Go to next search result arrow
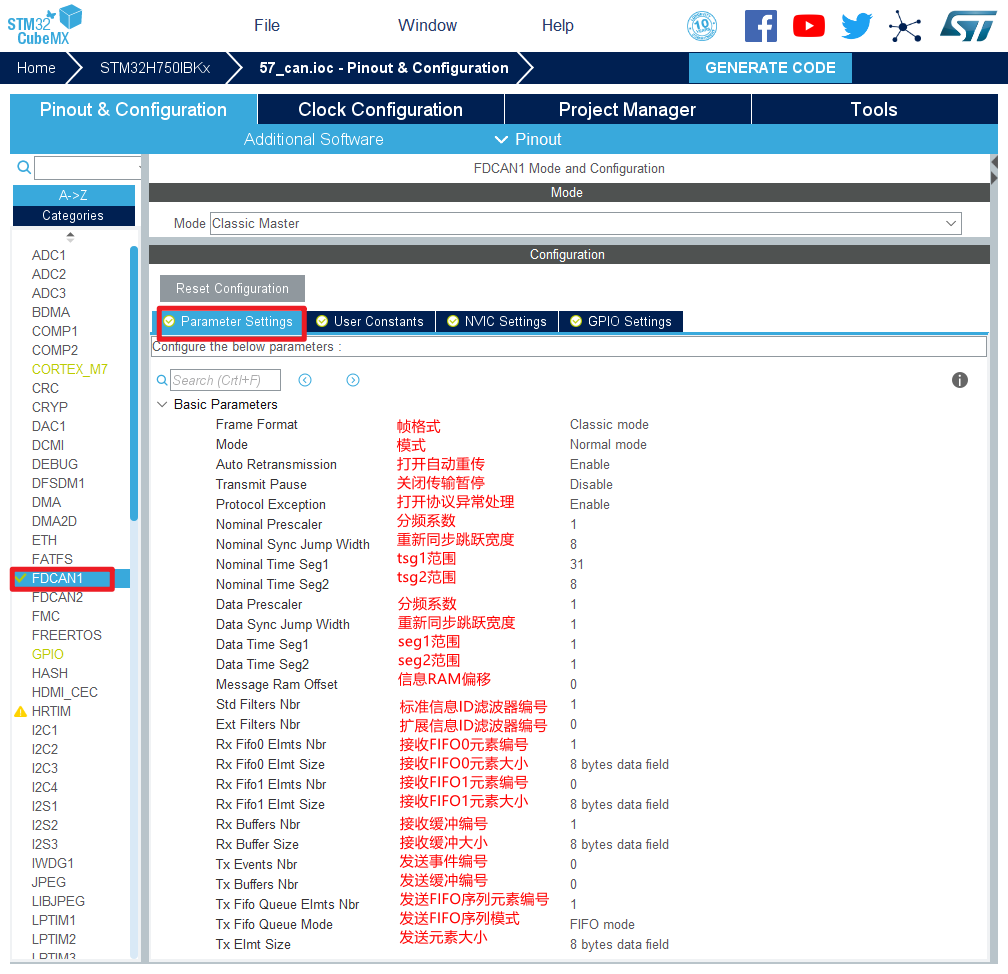 [353, 380]
